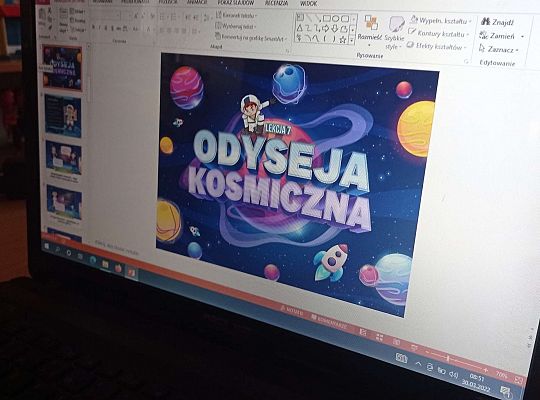Click the Zamień (Replace) command

(x=498, y=35)
